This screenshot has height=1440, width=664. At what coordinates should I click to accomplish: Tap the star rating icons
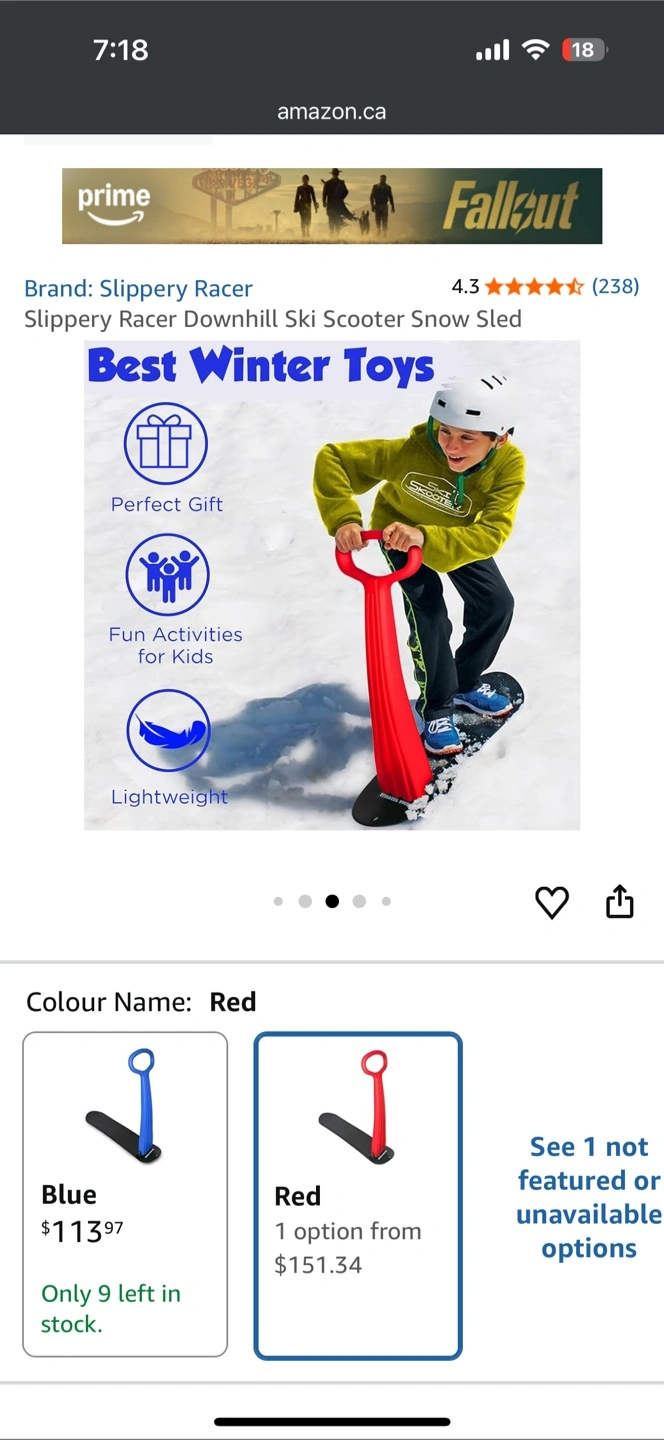(535, 287)
